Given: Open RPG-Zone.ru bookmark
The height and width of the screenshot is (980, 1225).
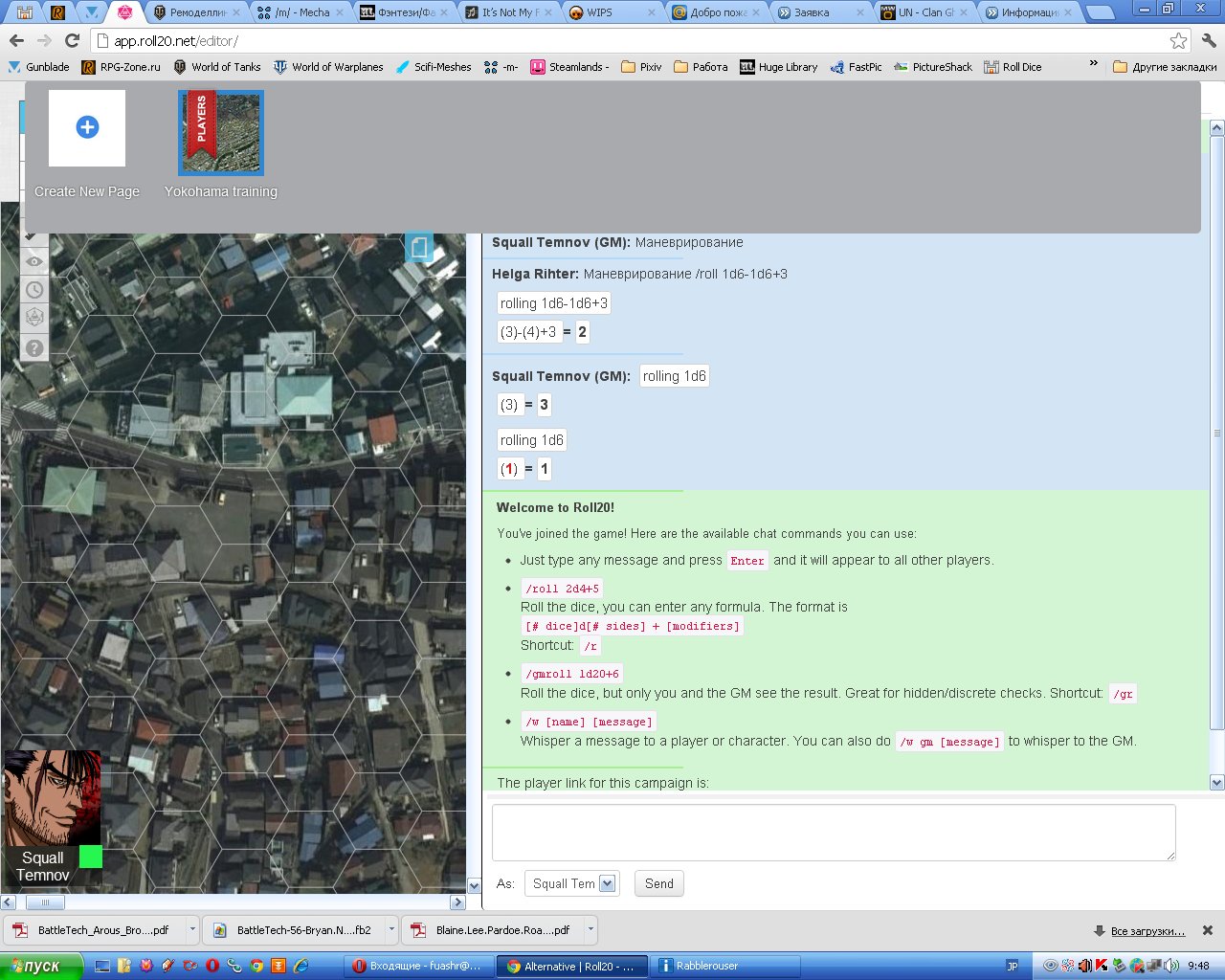Looking at the screenshot, I should [x=122, y=67].
